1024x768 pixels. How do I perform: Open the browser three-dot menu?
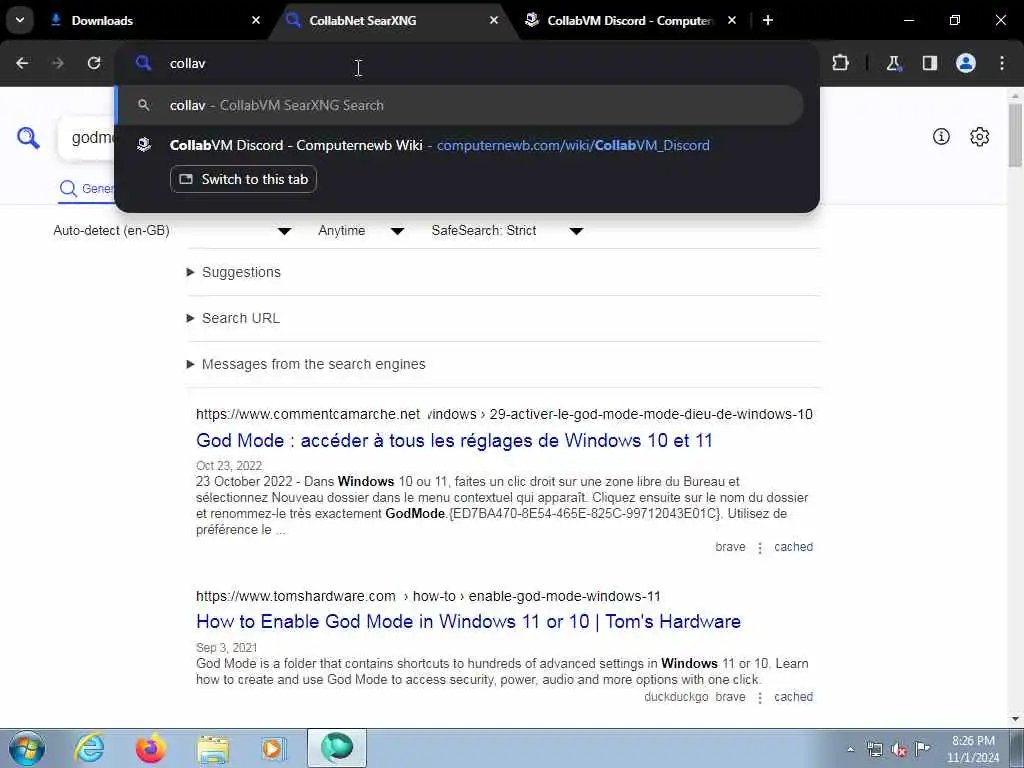click(x=1002, y=63)
